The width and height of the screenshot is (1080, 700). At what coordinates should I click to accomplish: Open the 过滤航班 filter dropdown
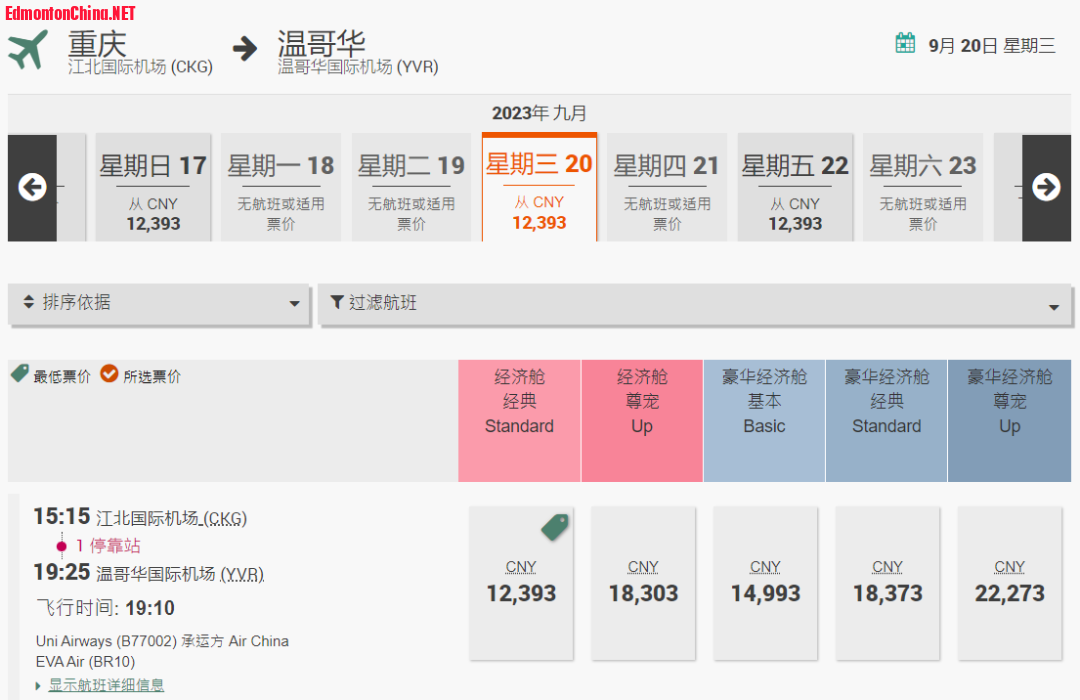694,304
